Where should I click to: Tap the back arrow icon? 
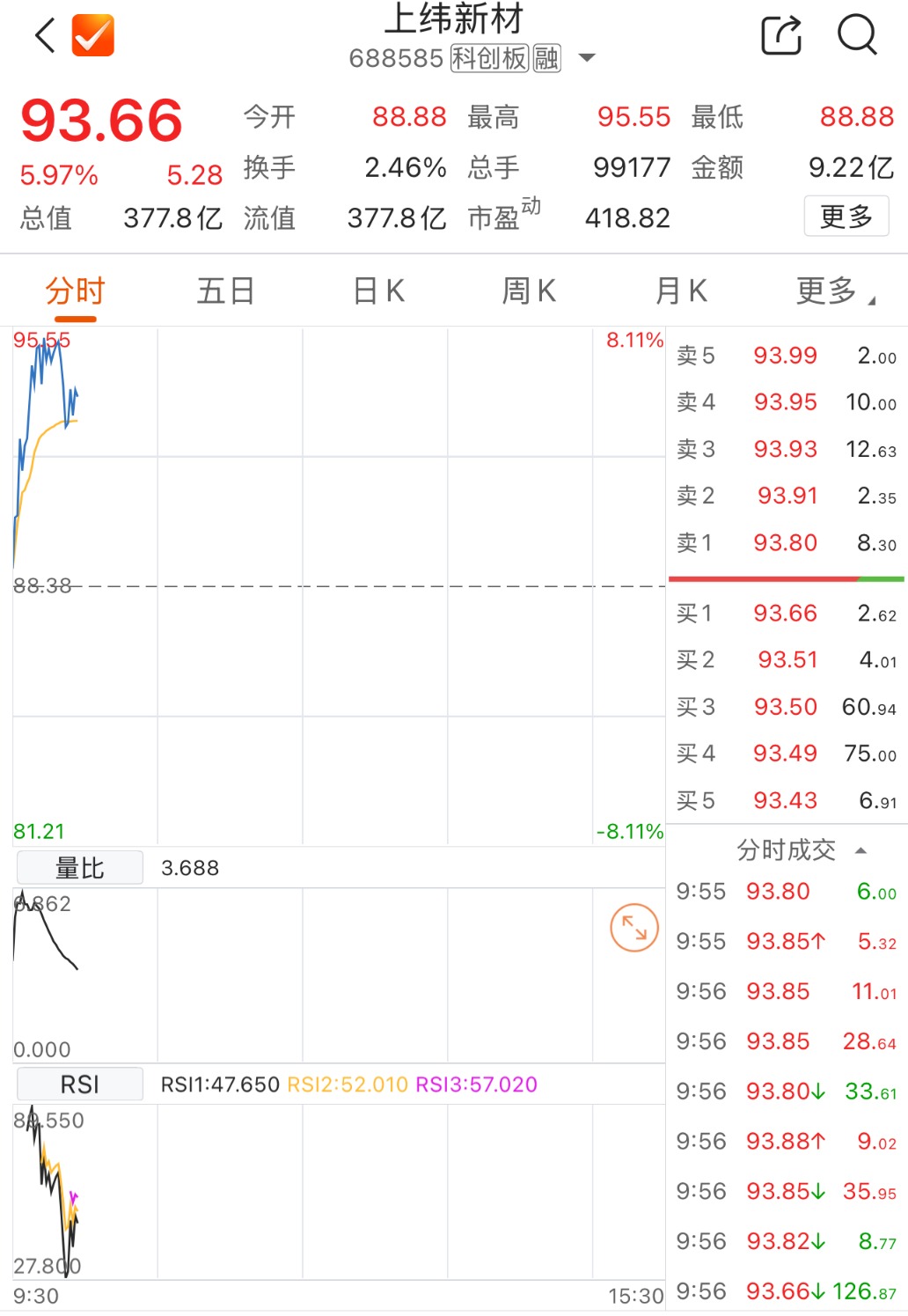45,35
